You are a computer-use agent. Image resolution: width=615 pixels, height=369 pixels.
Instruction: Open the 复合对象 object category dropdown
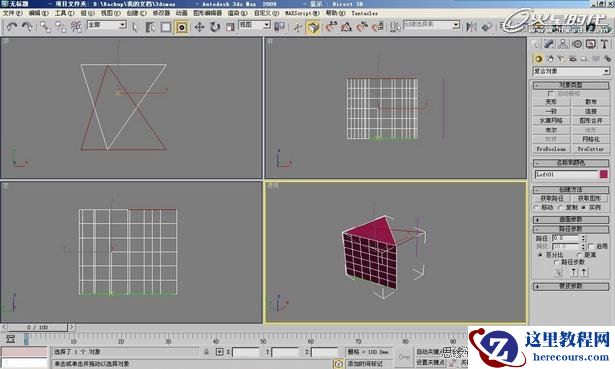571,71
